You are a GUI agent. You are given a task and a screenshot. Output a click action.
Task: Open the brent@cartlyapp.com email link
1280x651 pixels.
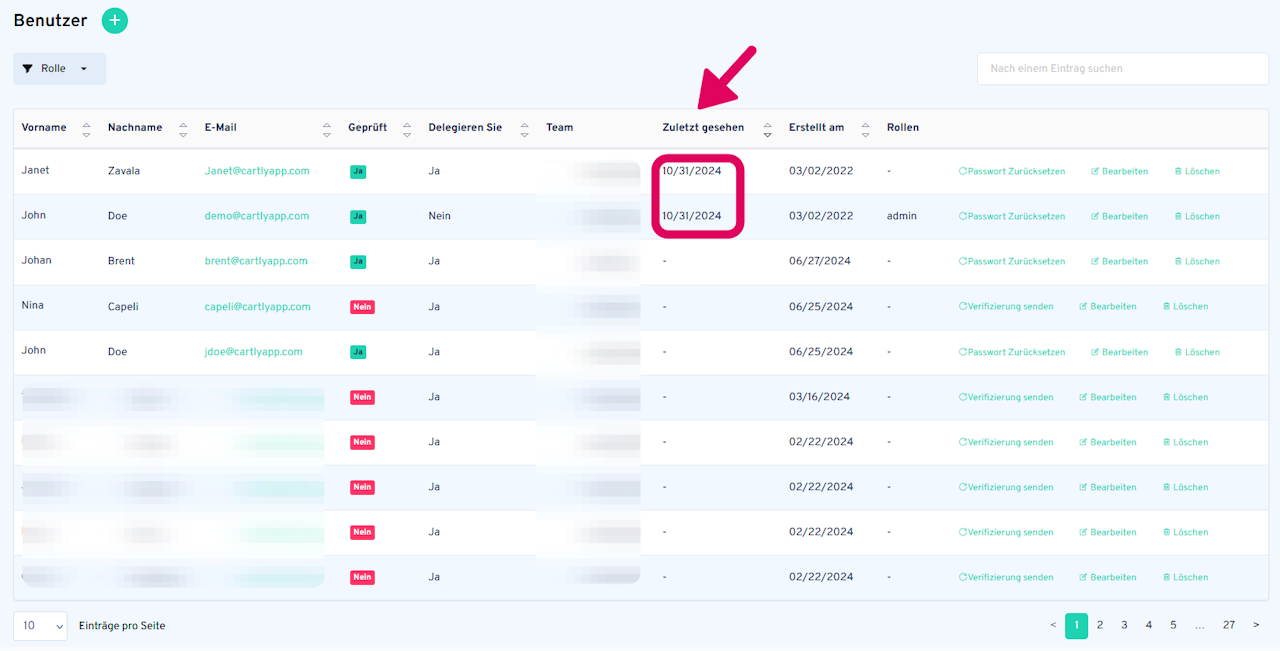pos(256,261)
